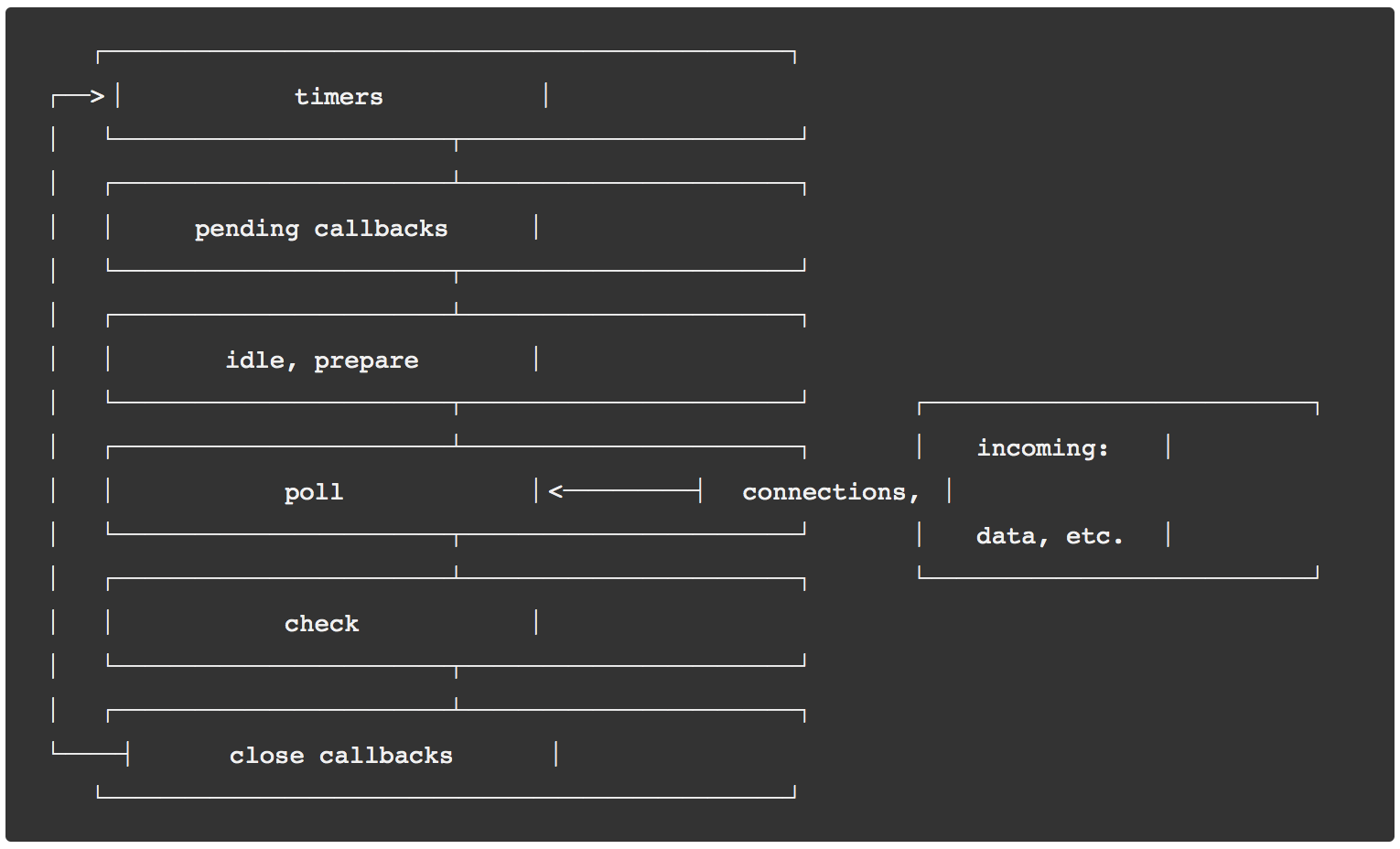Image resolution: width=1400 pixels, height=849 pixels.
Task: Click the connector between idle, prepare and poll
Action: pyautogui.click(x=456, y=424)
